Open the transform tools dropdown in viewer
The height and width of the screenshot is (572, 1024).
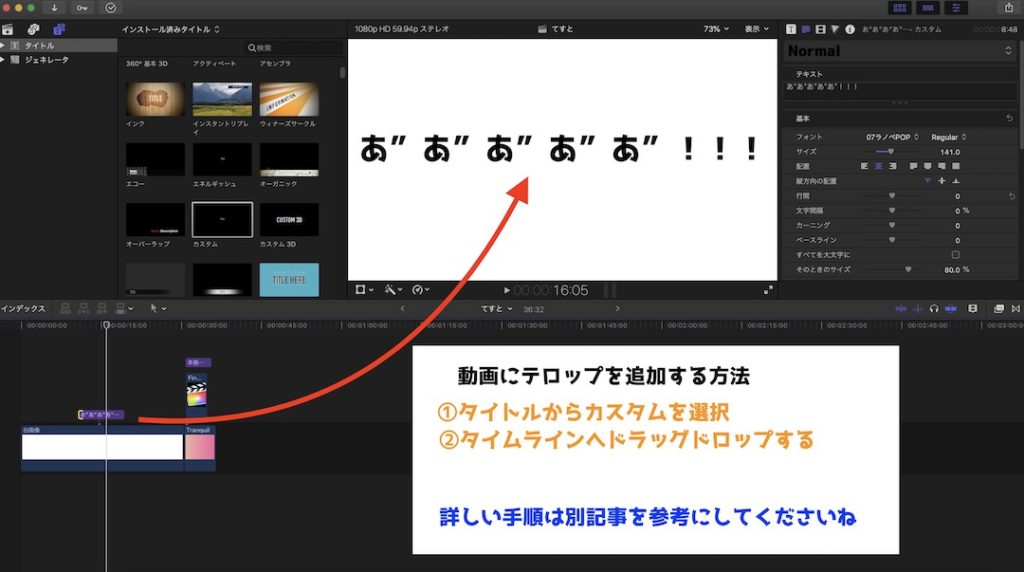tap(364, 290)
